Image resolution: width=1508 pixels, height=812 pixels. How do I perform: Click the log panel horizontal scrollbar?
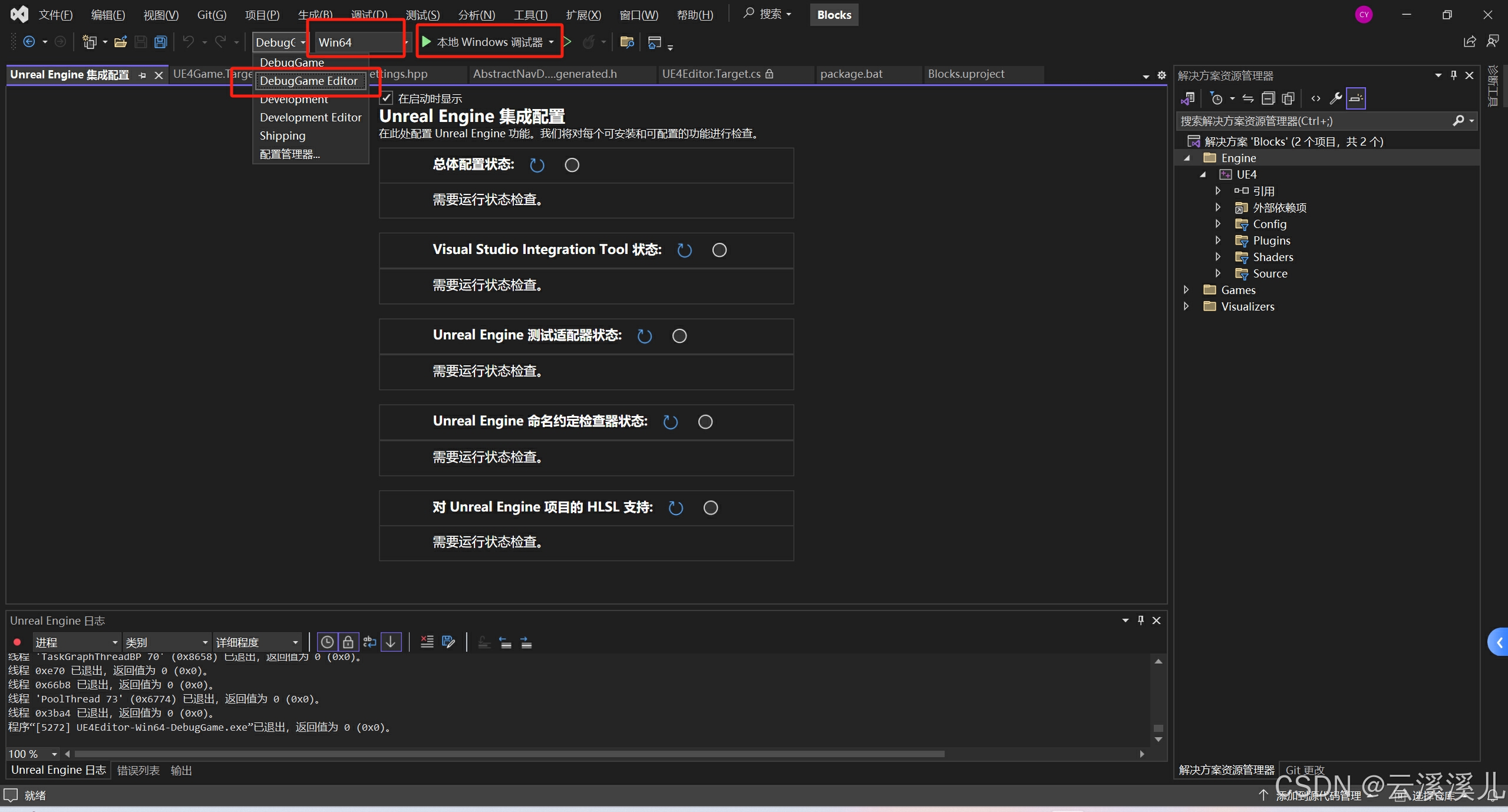[x=507, y=754]
